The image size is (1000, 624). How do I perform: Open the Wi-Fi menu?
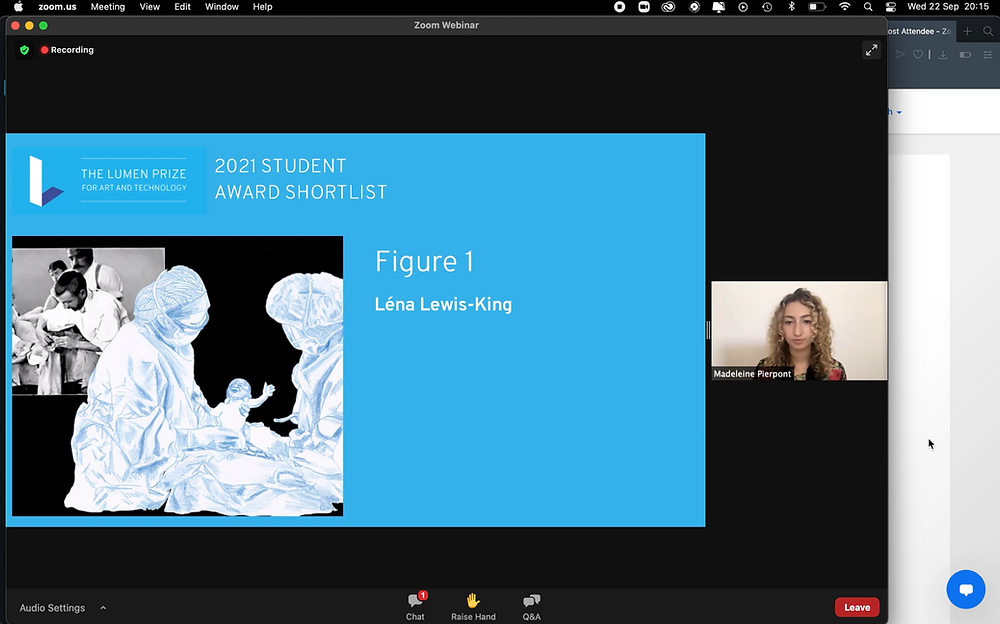click(x=844, y=7)
